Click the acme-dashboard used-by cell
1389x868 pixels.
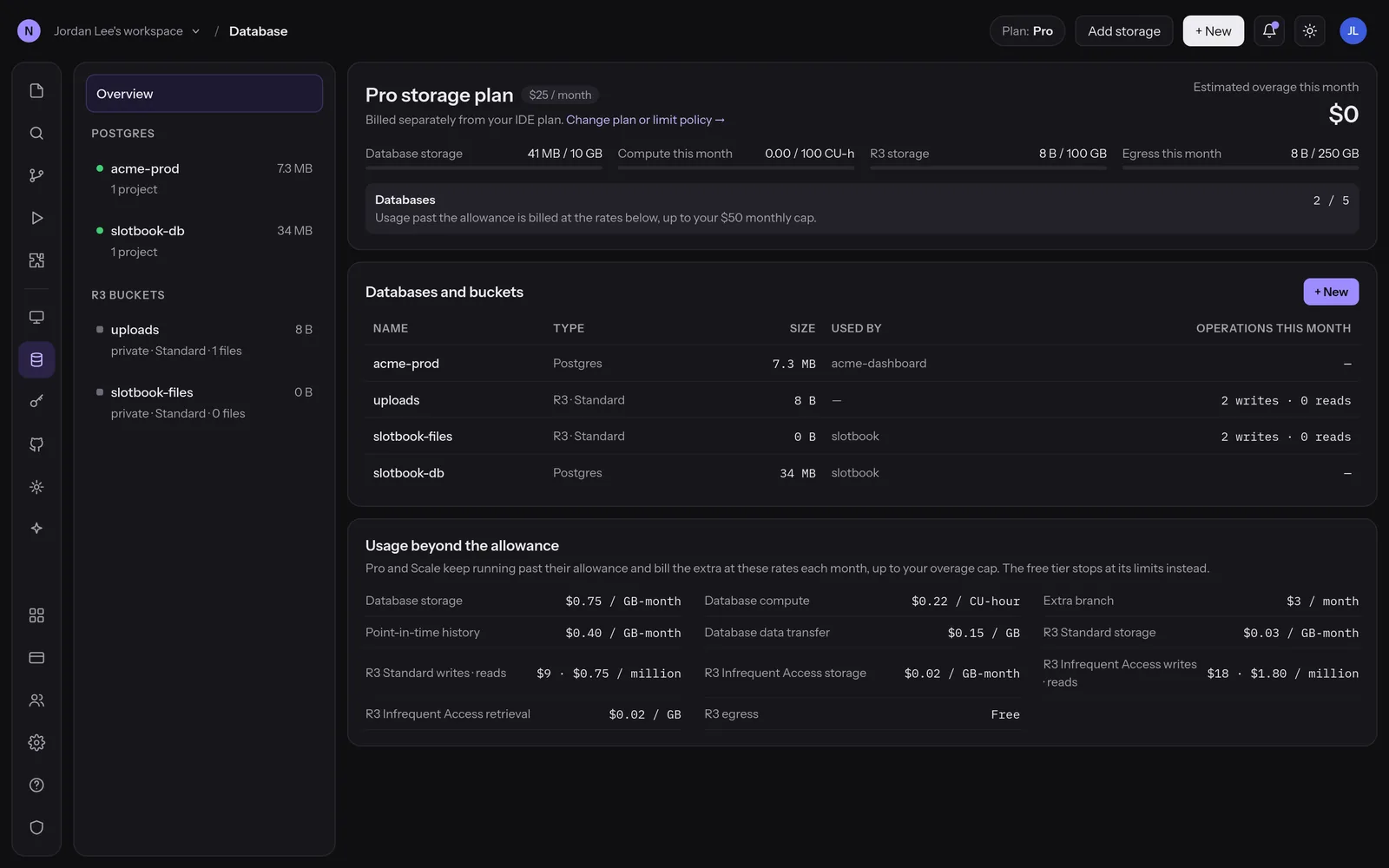(879, 364)
